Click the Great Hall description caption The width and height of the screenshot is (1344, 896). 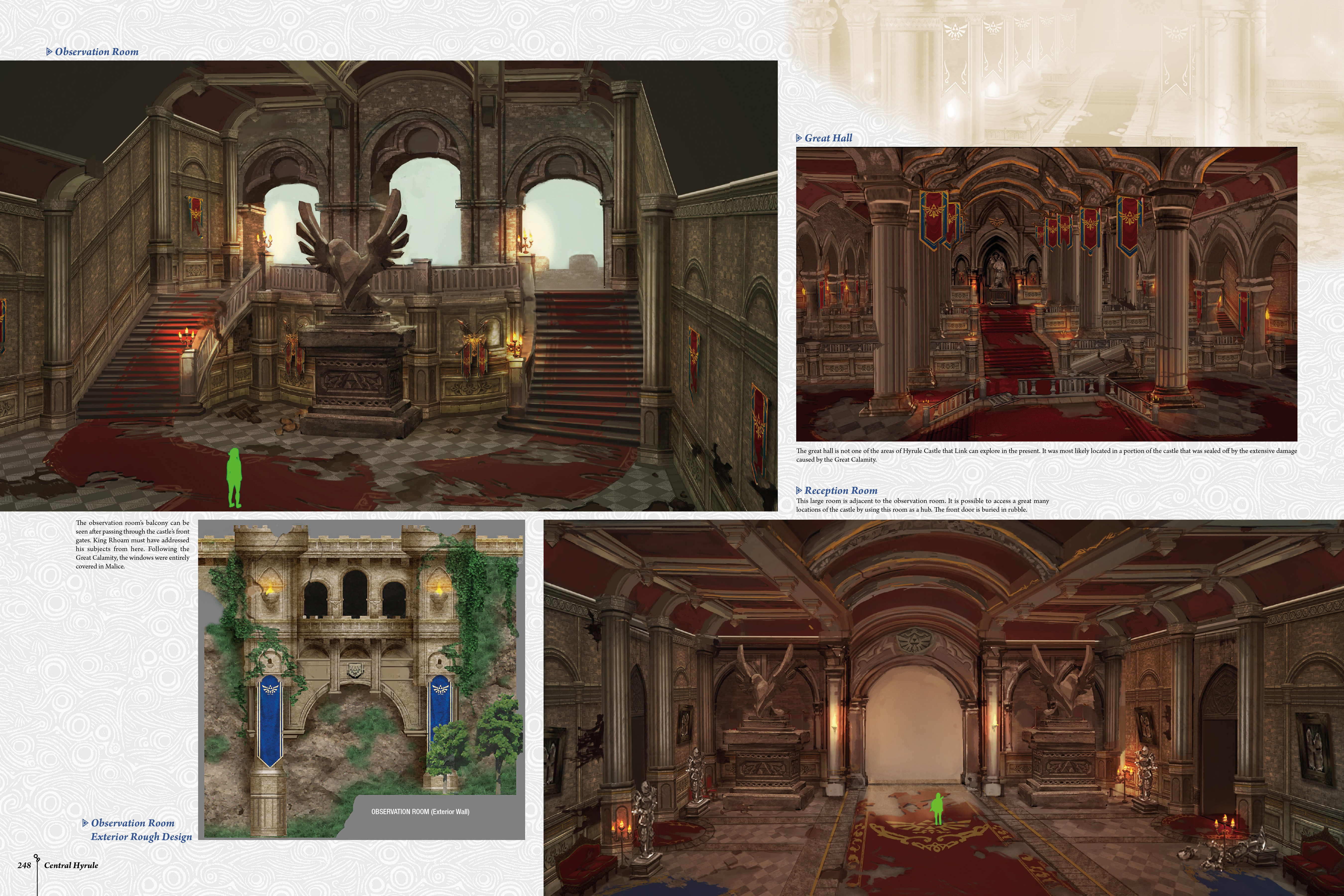pos(1046,455)
